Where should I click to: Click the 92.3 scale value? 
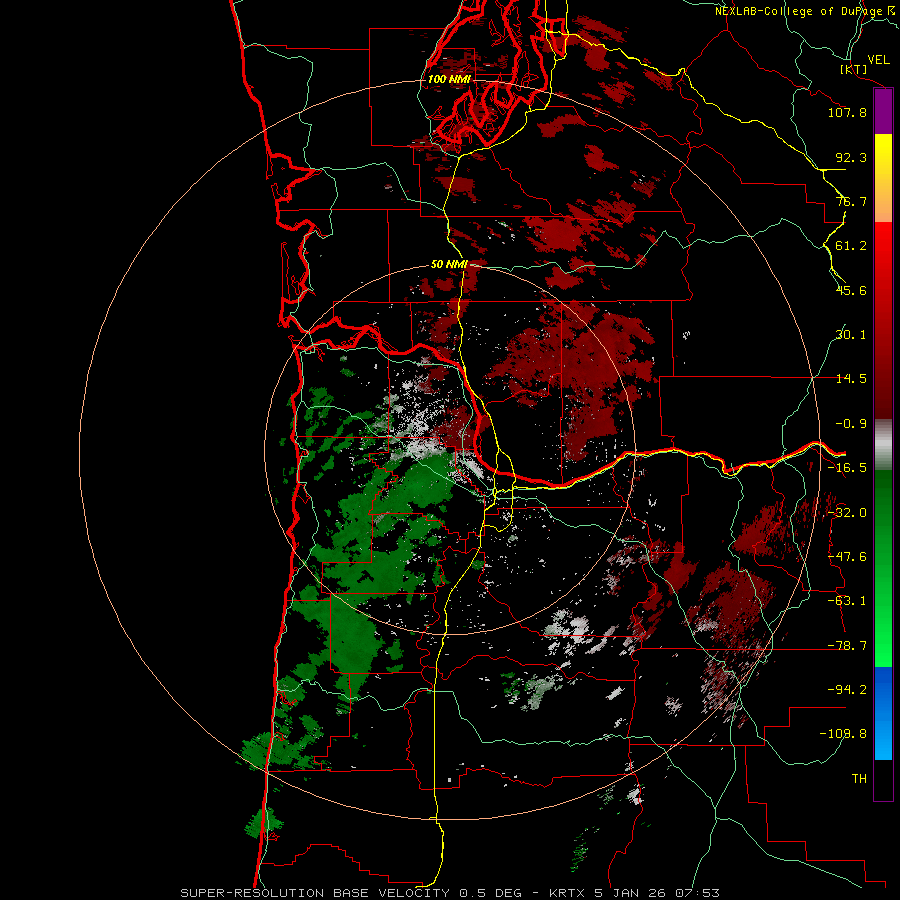coord(851,157)
